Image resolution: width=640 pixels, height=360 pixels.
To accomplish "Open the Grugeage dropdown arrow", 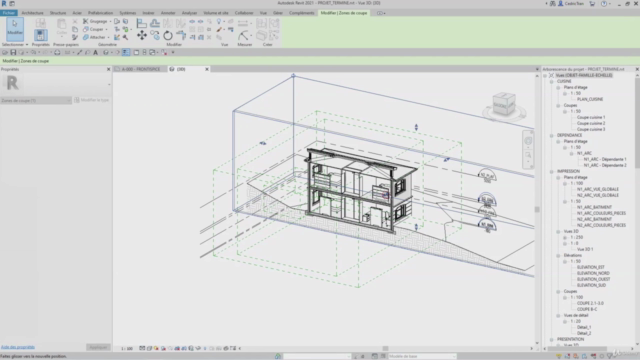I will 110,21.
